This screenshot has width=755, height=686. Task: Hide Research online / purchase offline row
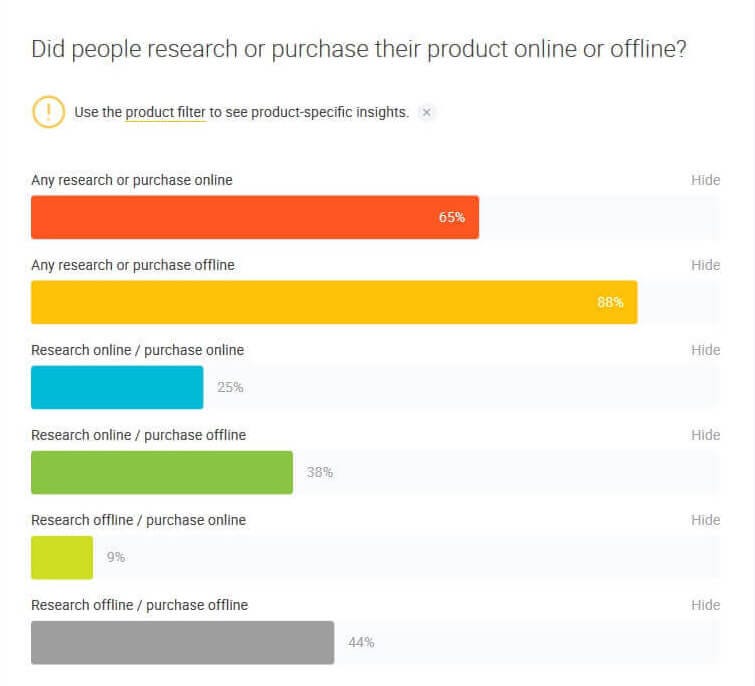705,435
